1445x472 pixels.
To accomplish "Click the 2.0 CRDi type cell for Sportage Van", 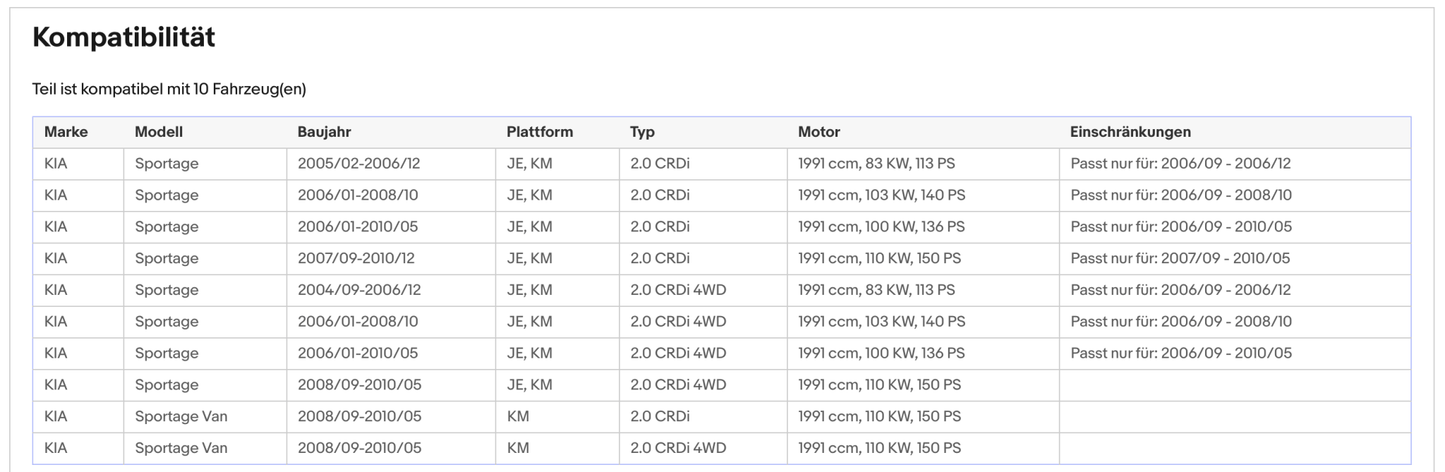I will coord(660,416).
